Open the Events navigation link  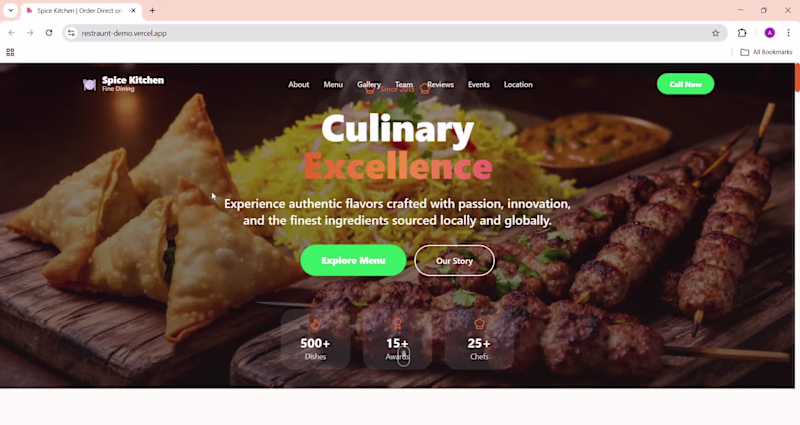[479, 85]
